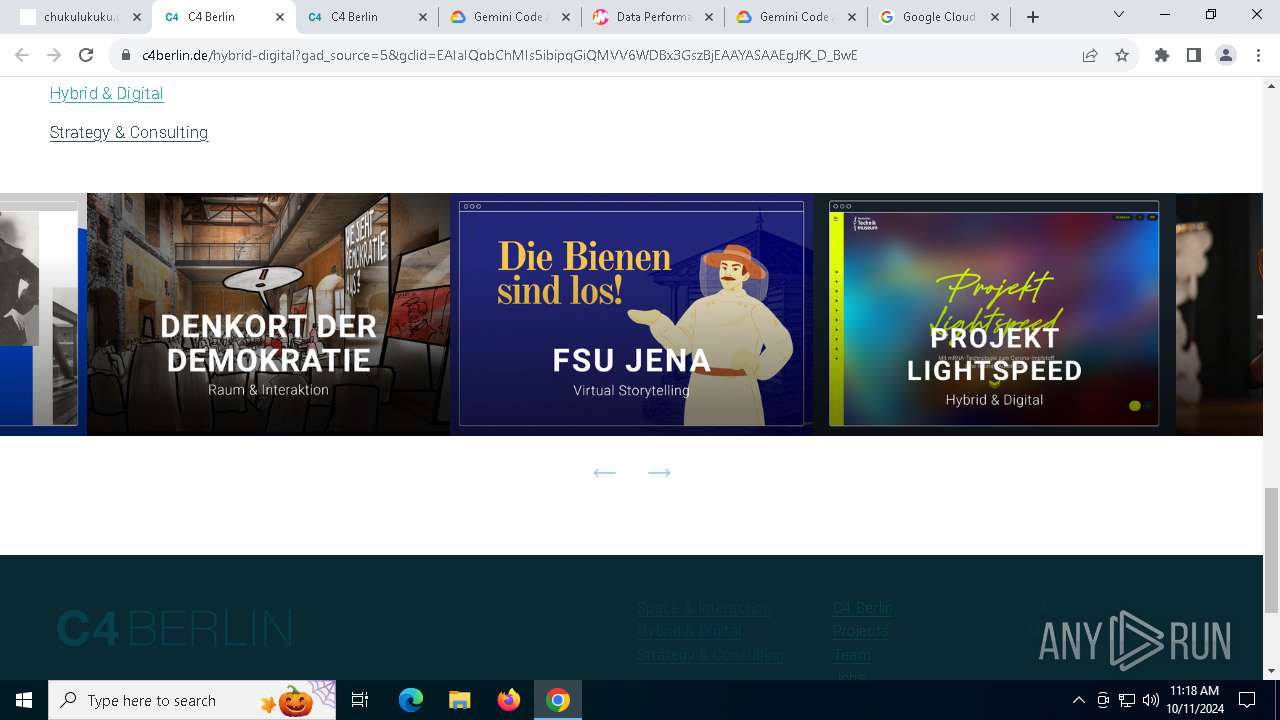
Task: Open the Chrome three-dot menu
Action: point(1257,55)
